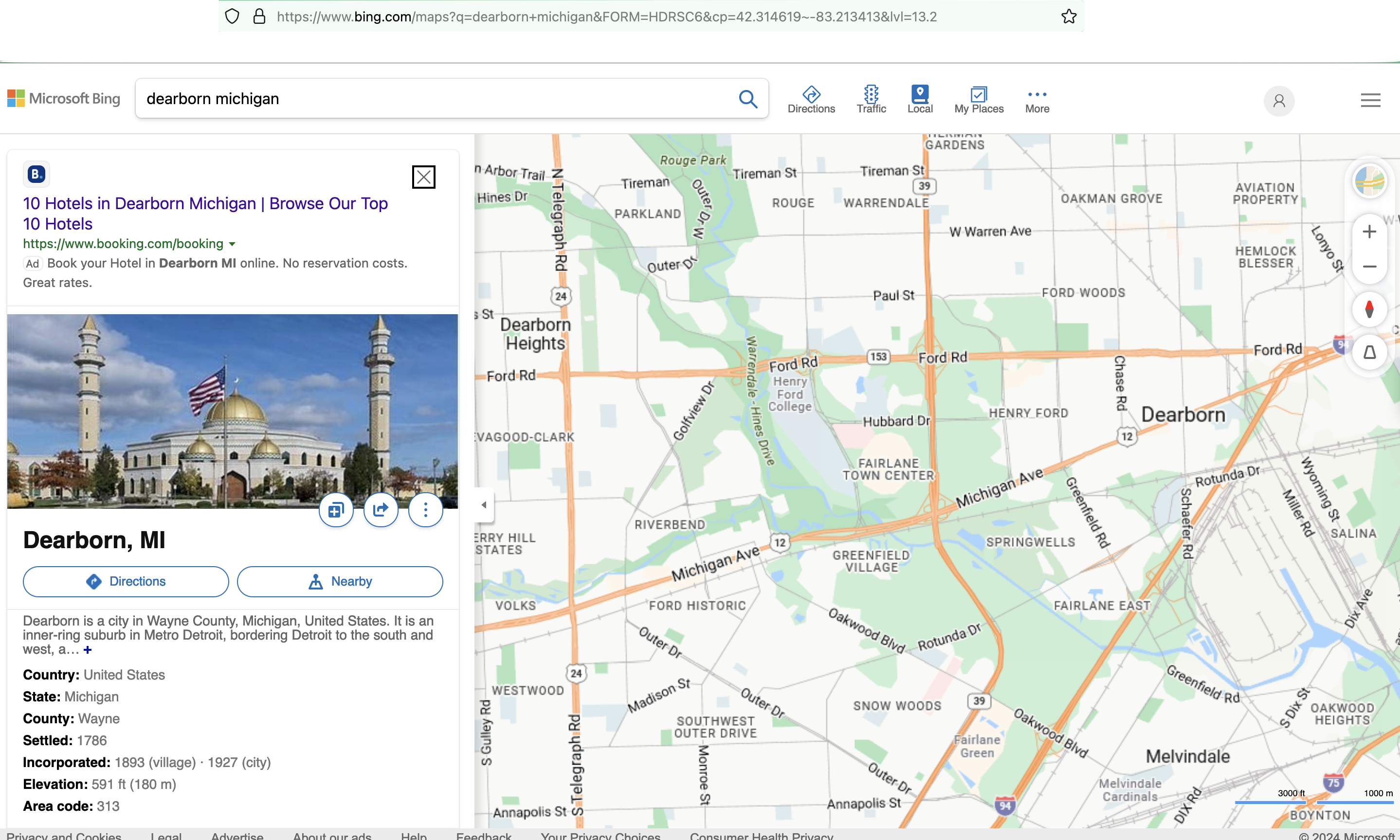Open Your Privacy Choices footer link
Screen dimensions: 1400x840
tap(600, 836)
